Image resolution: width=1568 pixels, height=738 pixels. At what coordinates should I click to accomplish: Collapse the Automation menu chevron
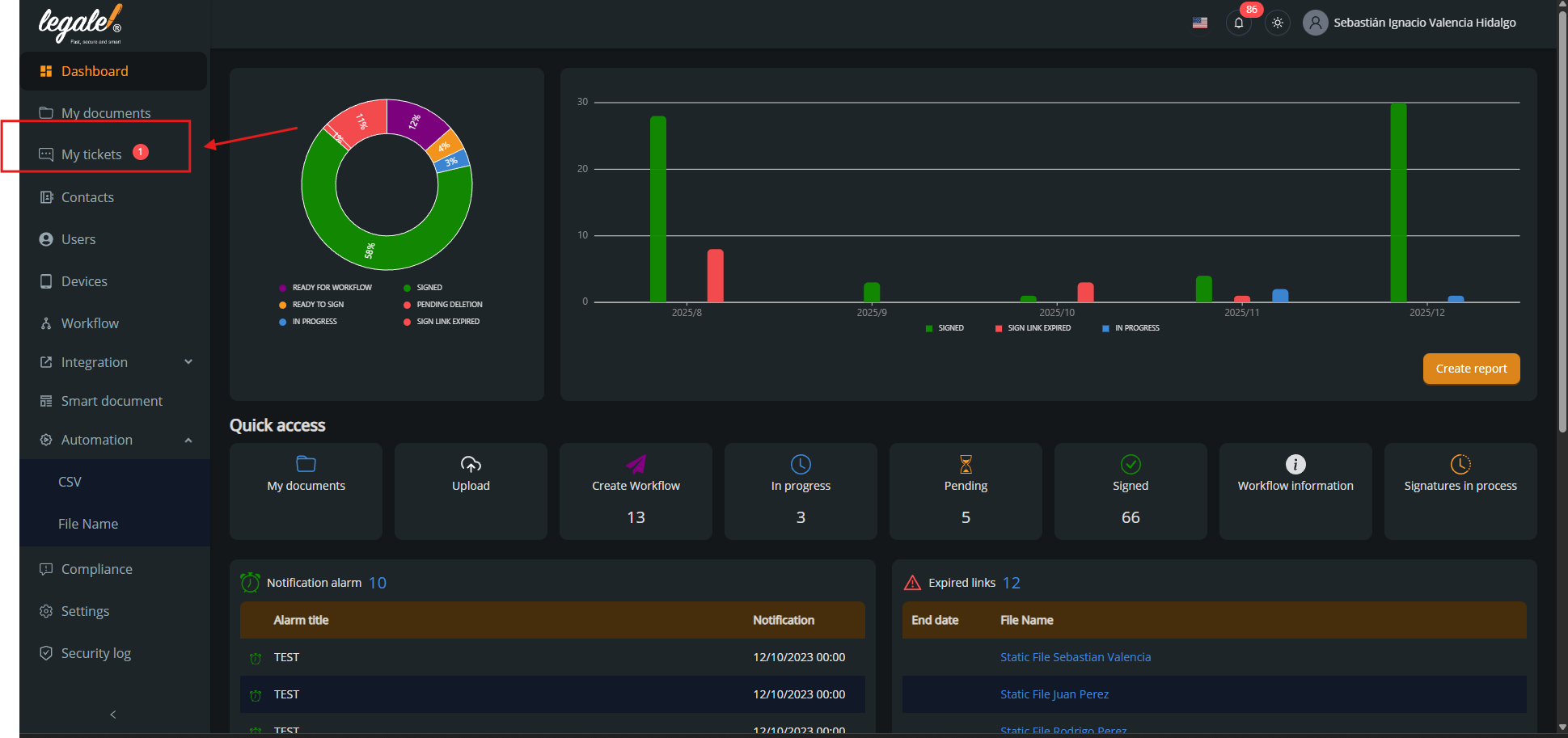tap(188, 440)
